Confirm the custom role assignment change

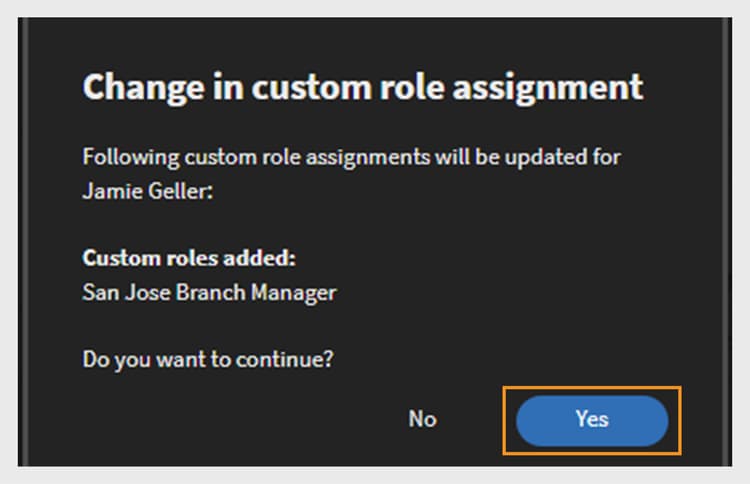tap(592, 419)
